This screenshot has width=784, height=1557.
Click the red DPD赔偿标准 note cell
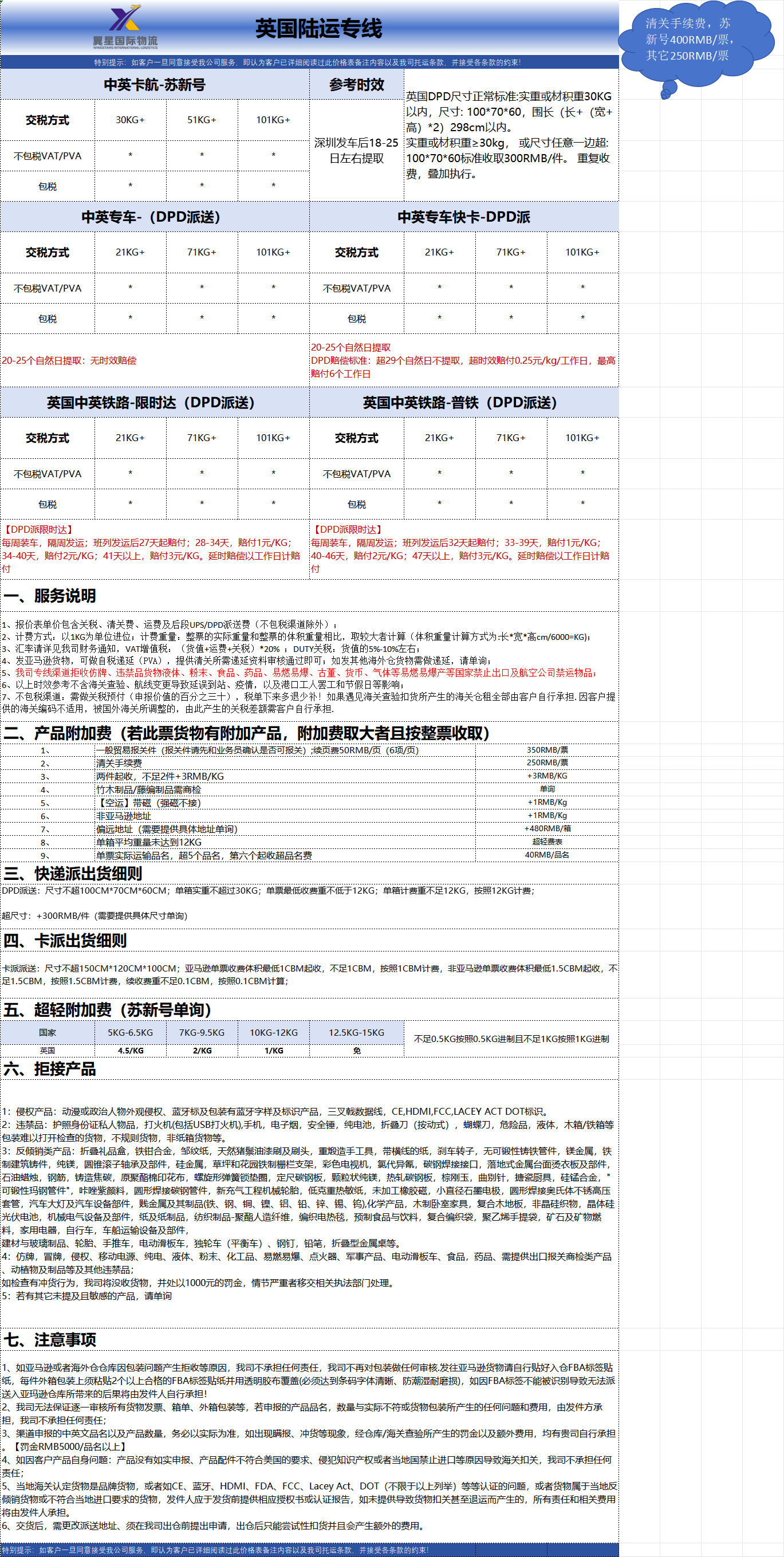point(464,361)
